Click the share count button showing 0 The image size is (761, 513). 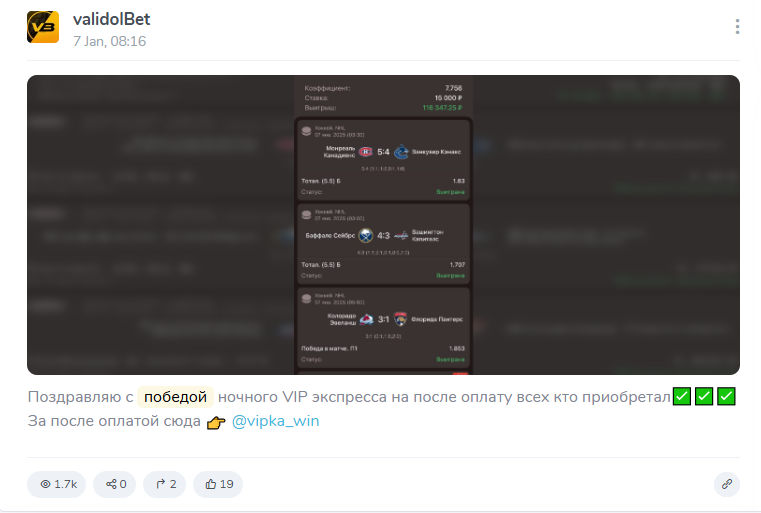tap(115, 484)
